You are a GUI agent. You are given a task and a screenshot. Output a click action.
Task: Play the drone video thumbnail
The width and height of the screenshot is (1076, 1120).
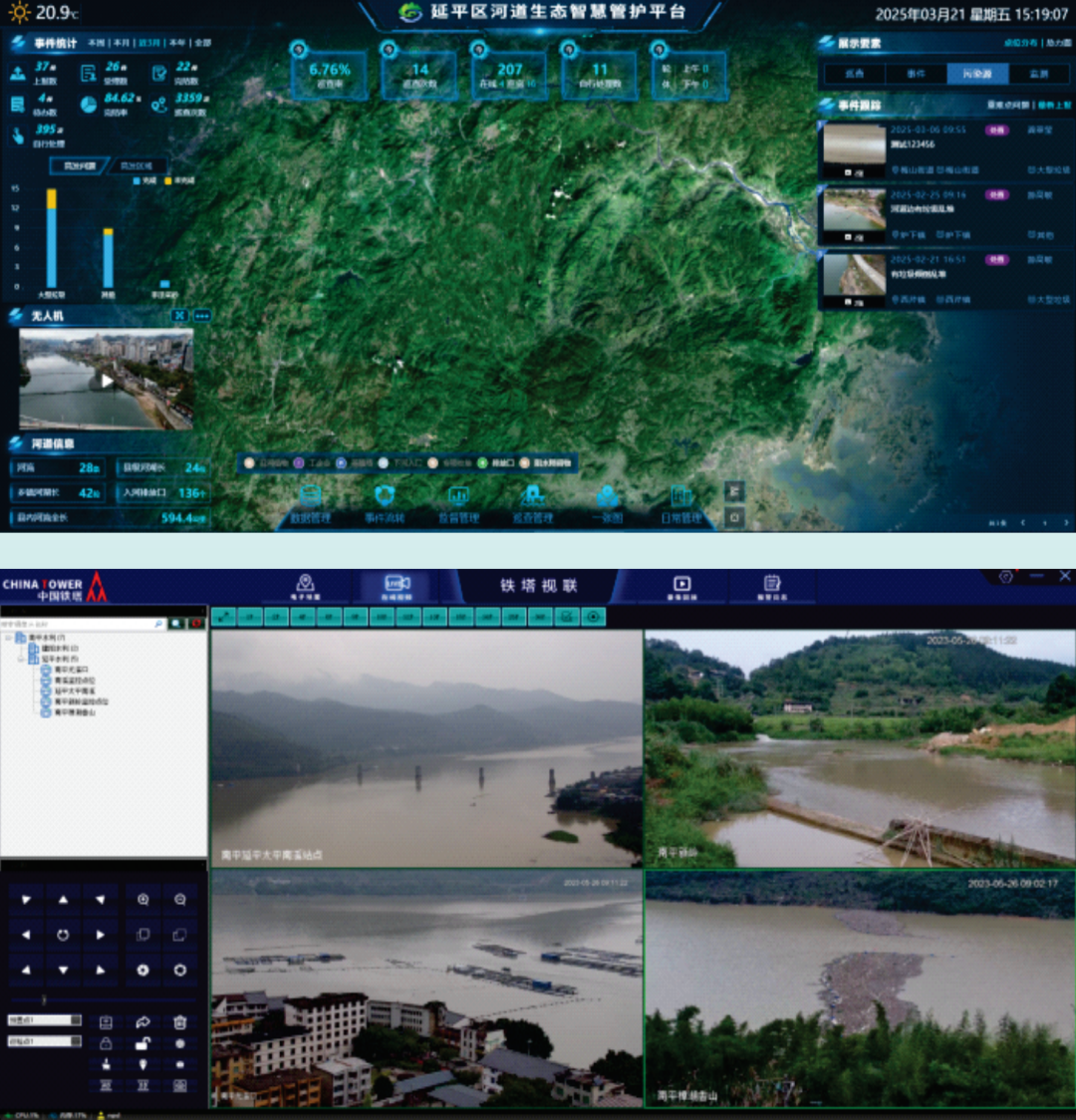click(x=107, y=380)
